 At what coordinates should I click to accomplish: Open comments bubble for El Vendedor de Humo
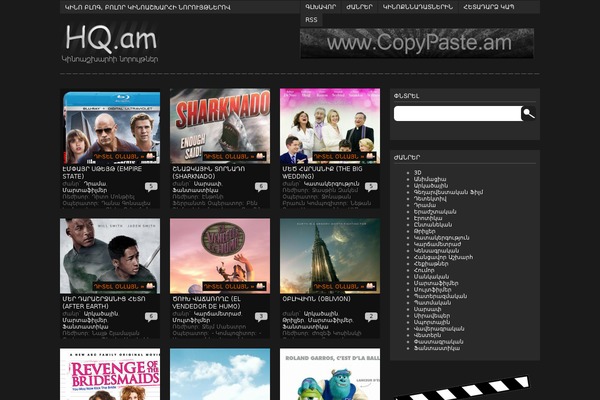point(261,317)
